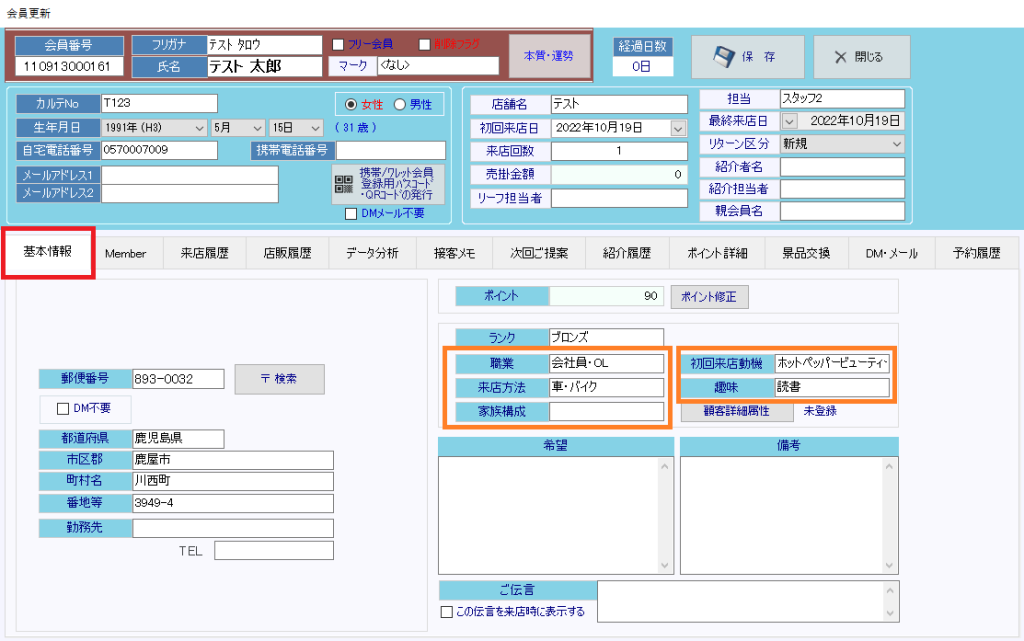This screenshot has width=1024, height=641.
Task: Select the 女性 radio button
Action: (x=350, y=104)
